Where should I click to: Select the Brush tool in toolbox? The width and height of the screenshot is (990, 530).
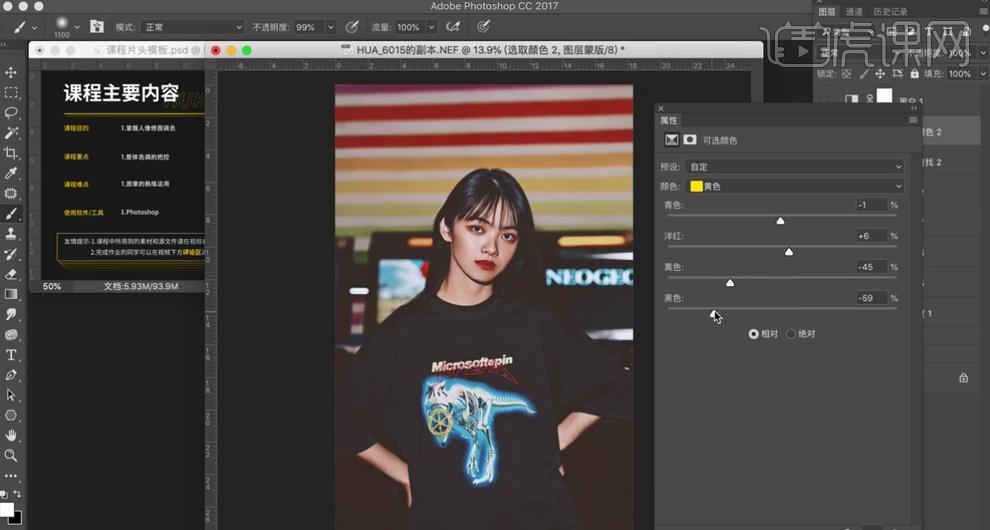click(x=11, y=214)
